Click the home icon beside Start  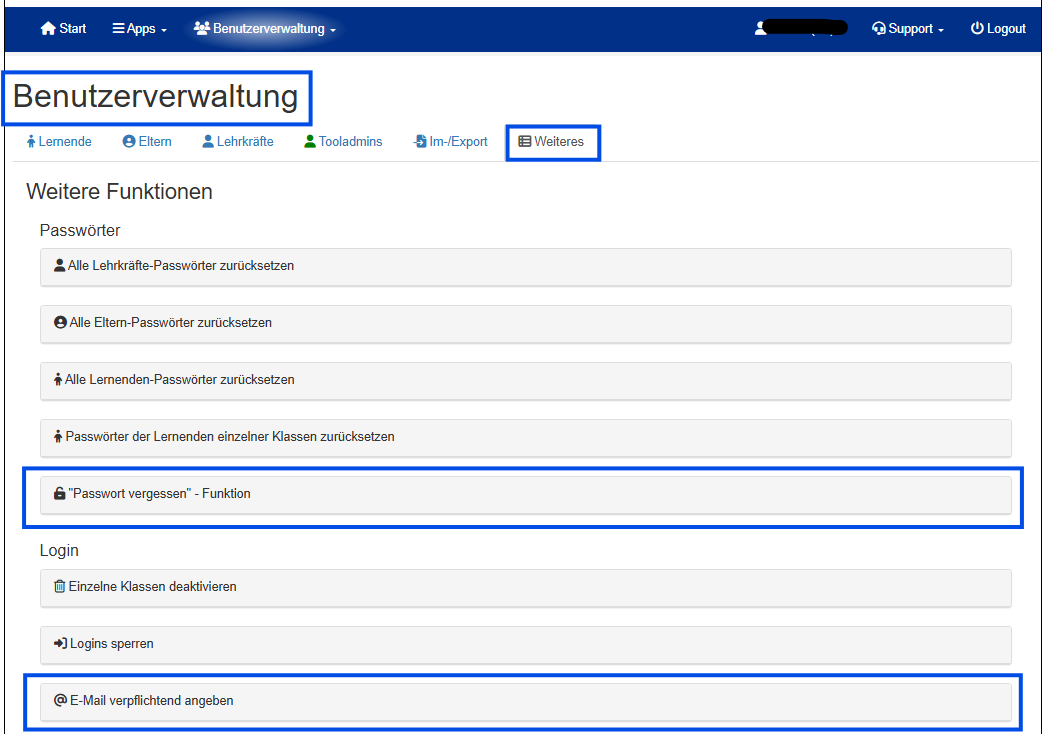coord(48,29)
